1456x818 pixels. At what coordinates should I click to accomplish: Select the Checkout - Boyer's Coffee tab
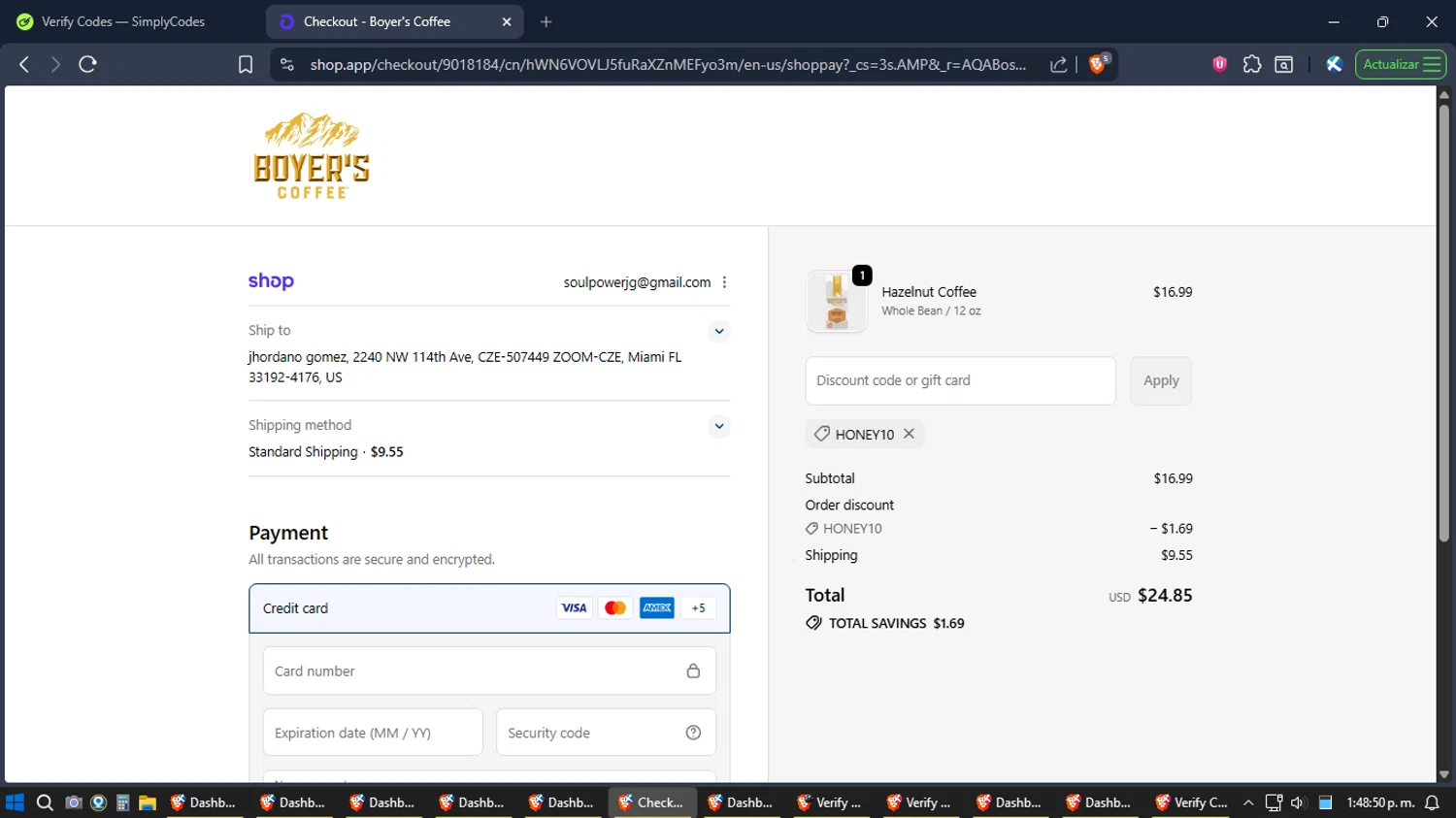394,21
